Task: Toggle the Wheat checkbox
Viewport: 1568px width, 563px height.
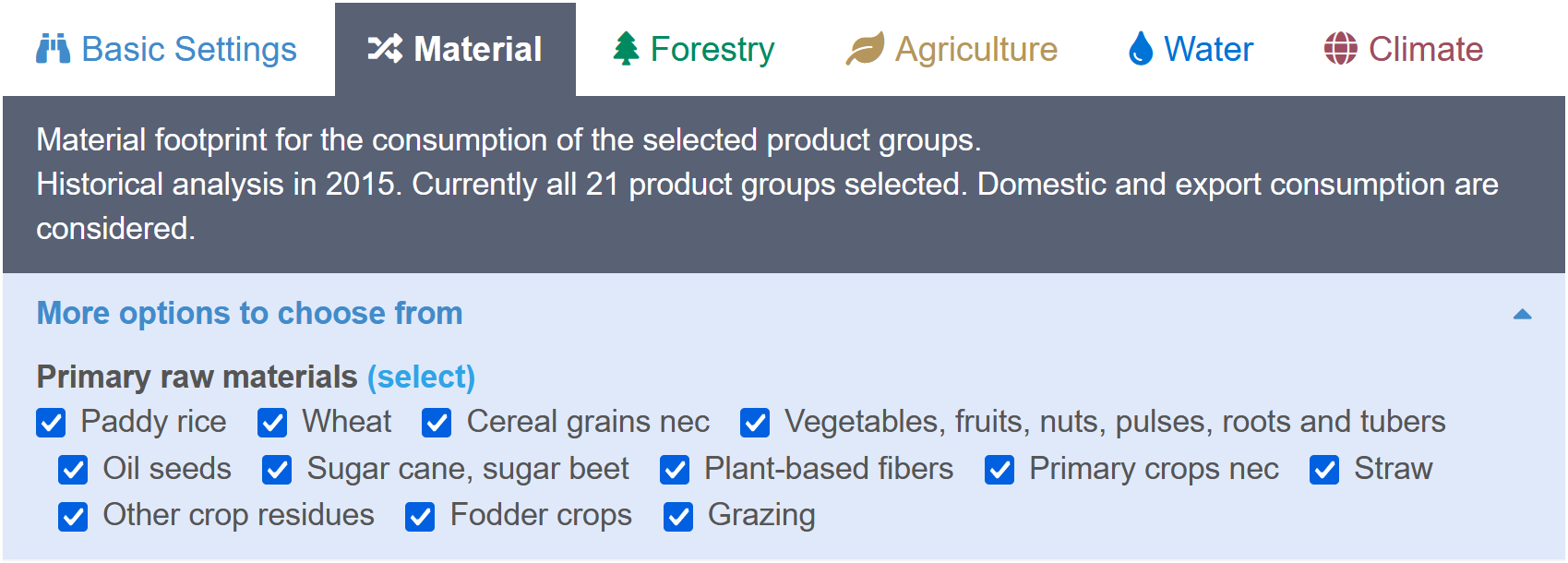Action: pyautogui.click(x=272, y=423)
